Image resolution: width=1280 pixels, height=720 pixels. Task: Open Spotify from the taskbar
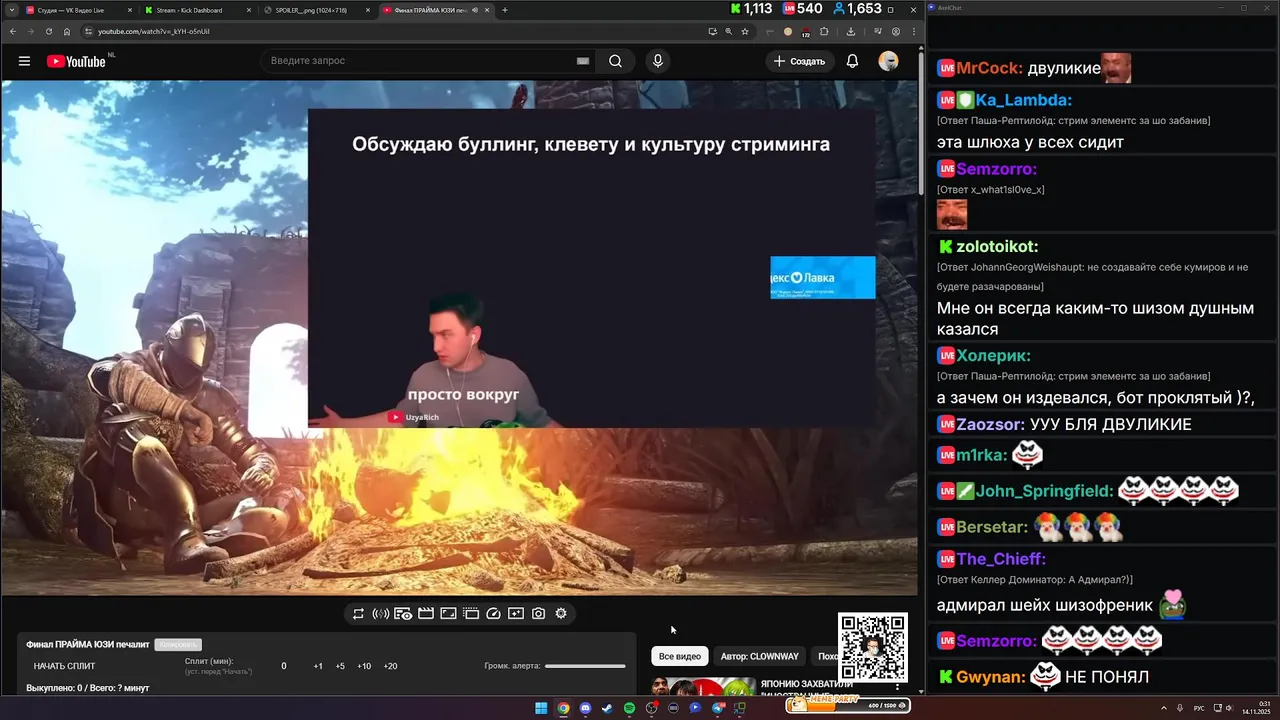pos(629,708)
